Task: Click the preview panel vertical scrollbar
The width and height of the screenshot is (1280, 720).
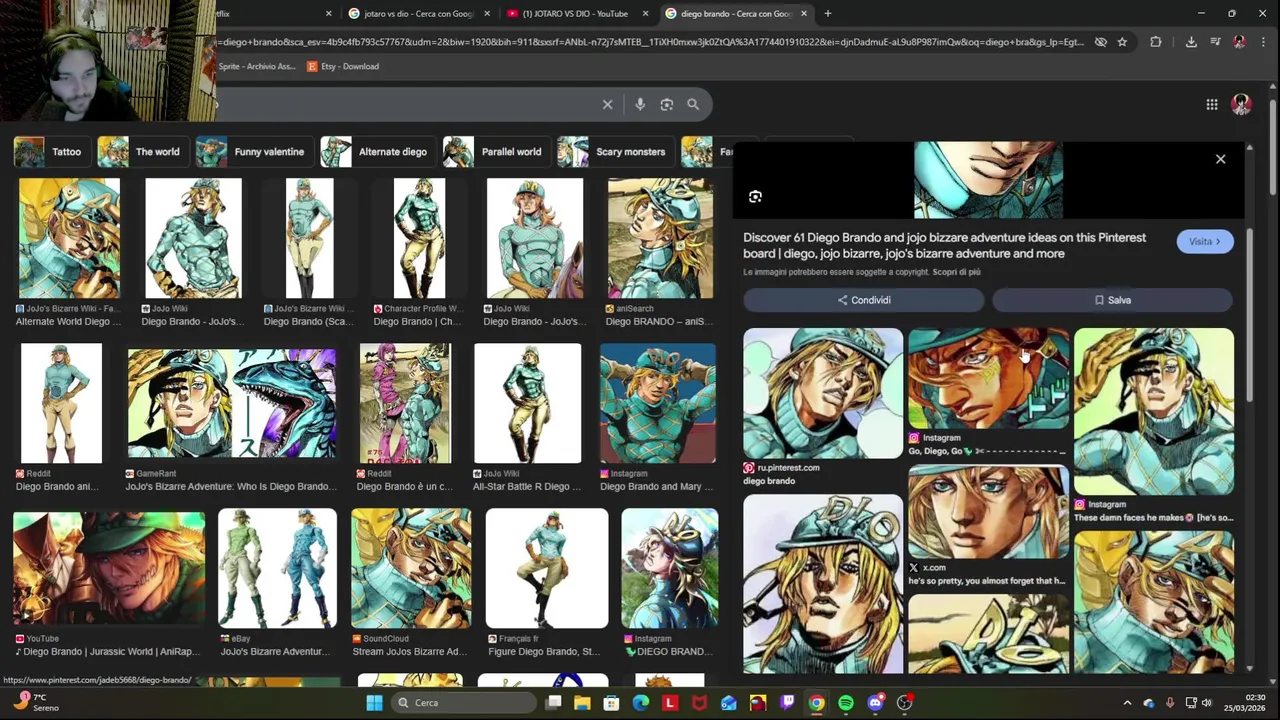Action: pyautogui.click(x=1249, y=315)
